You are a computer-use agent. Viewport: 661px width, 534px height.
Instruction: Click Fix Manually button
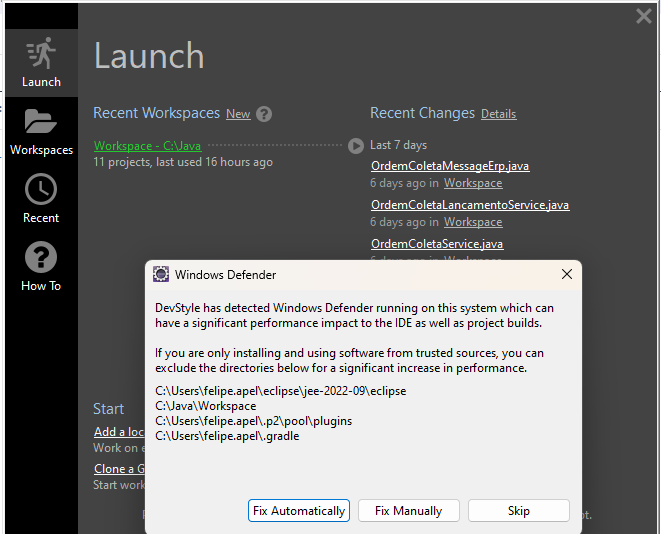(x=409, y=511)
